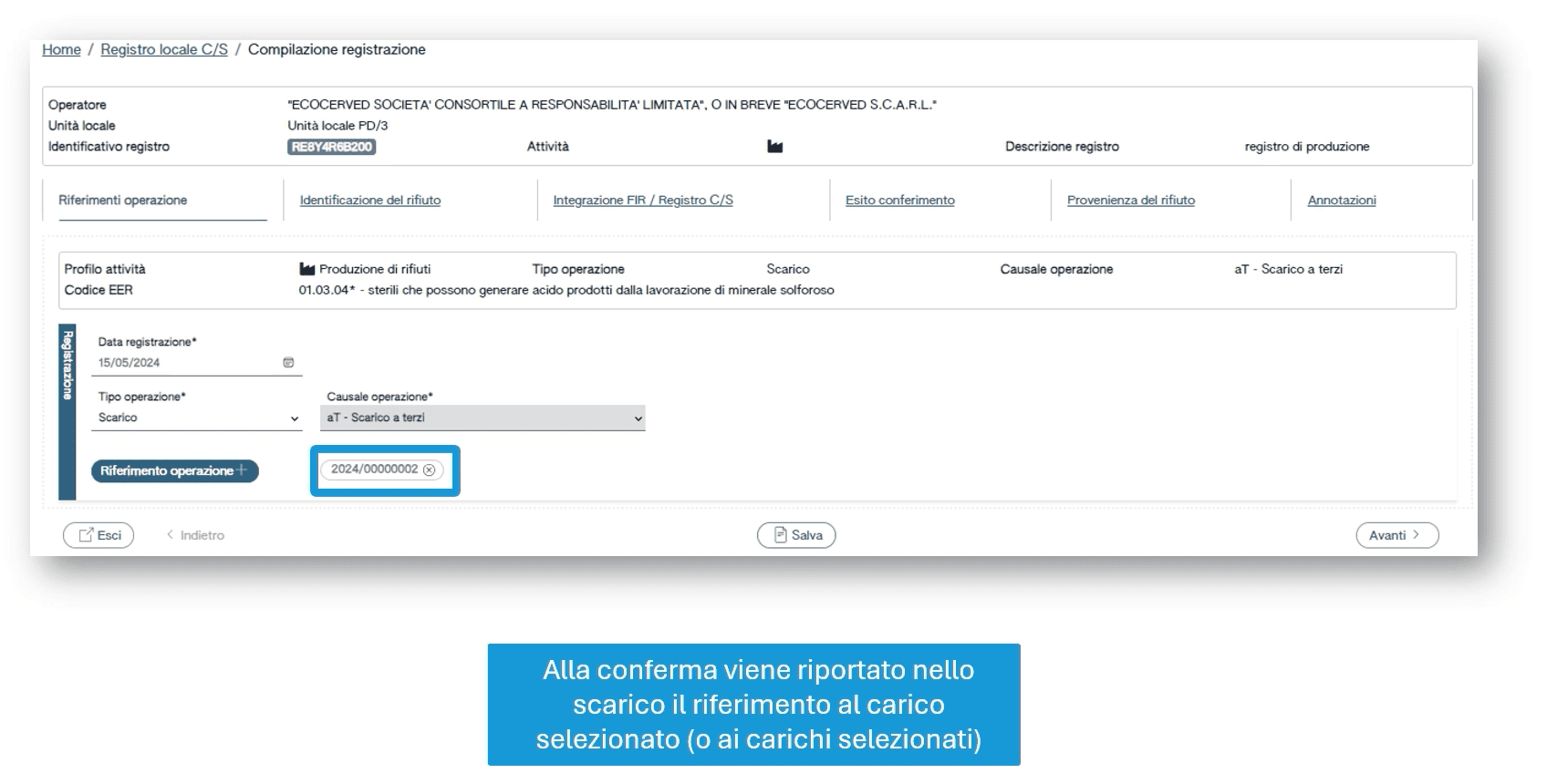Click the Data registrazione date field
1547x784 pixels.
[x=187, y=363]
